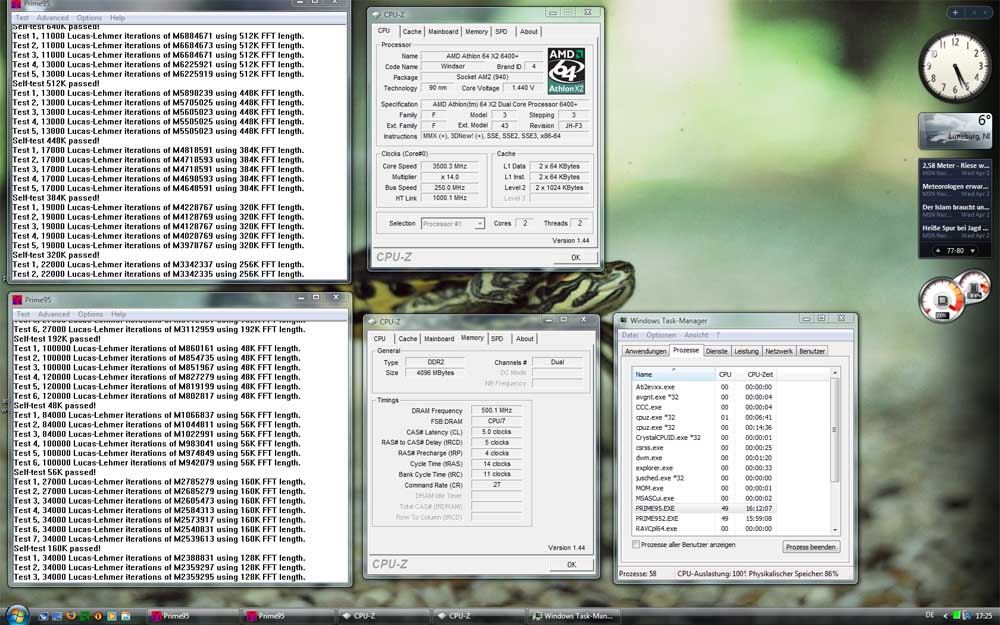The width and height of the screenshot is (1000, 625).
Task: Click the analog clock gadget
Action: pos(955,66)
